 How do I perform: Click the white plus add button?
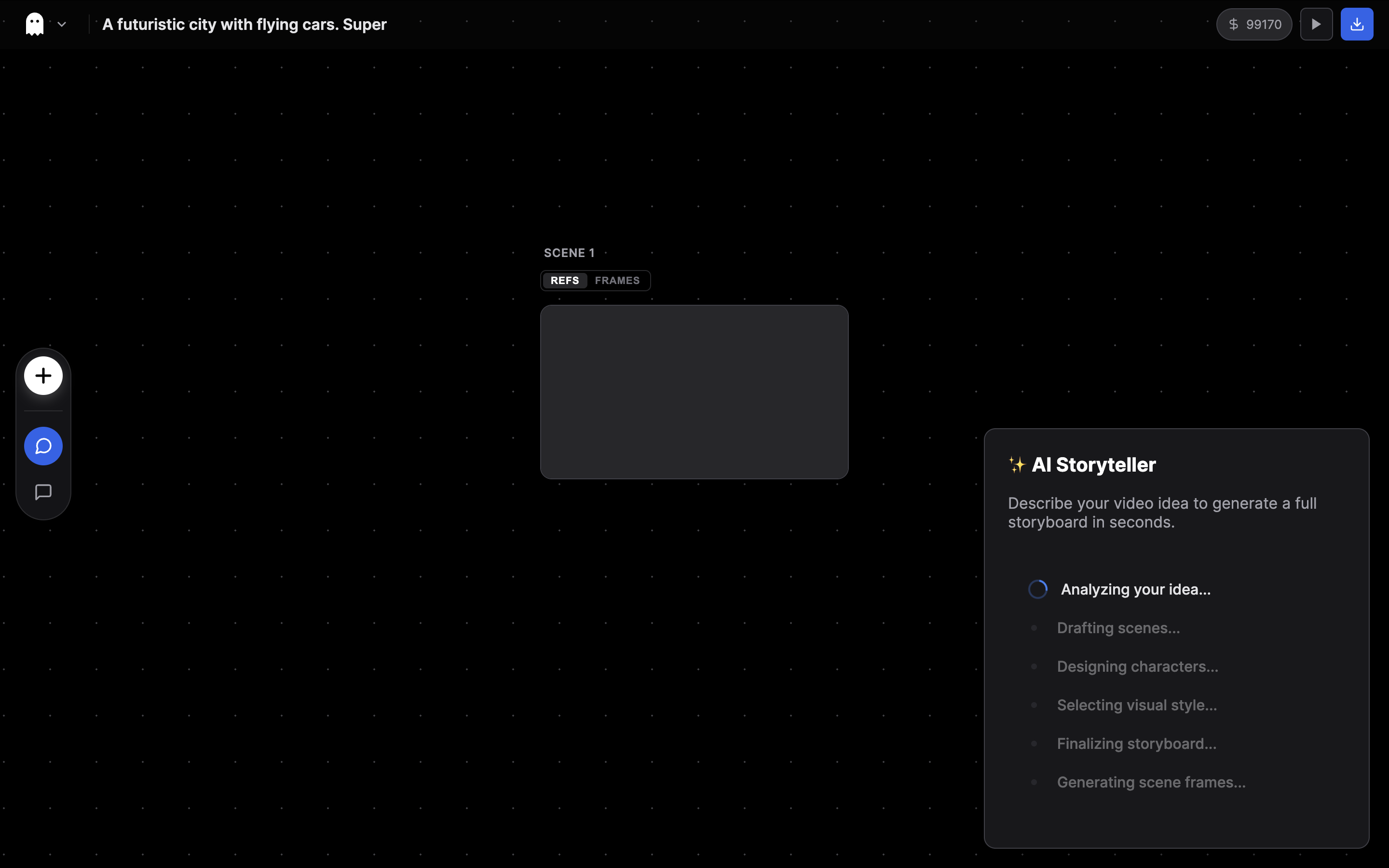(x=43, y=376)
